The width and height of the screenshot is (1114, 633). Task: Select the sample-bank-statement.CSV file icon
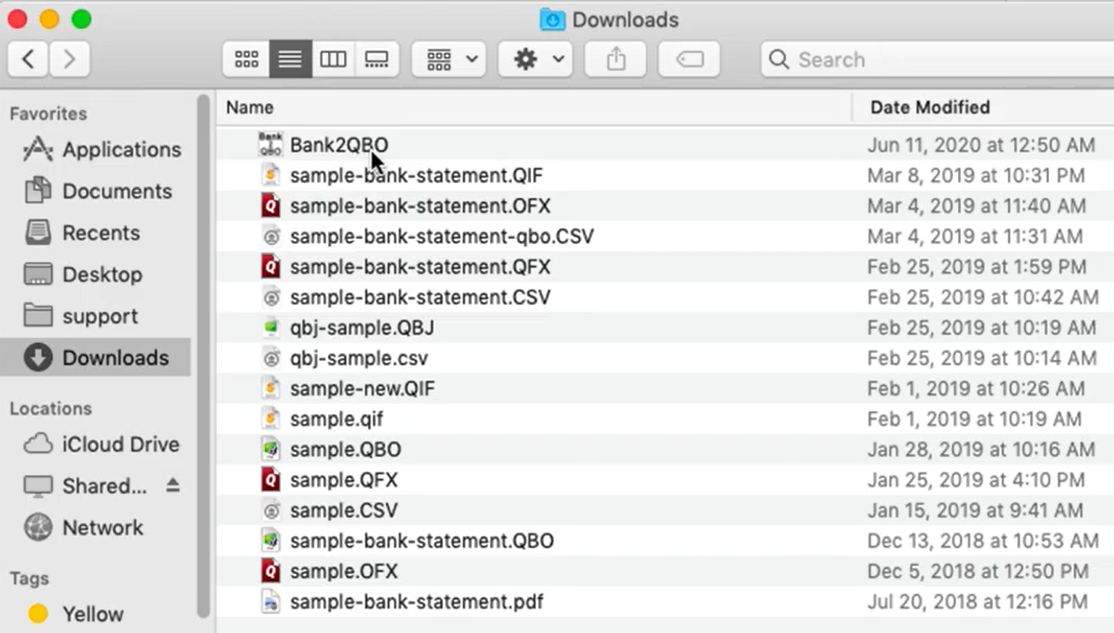pyautogui.click(x=271, y=297)
